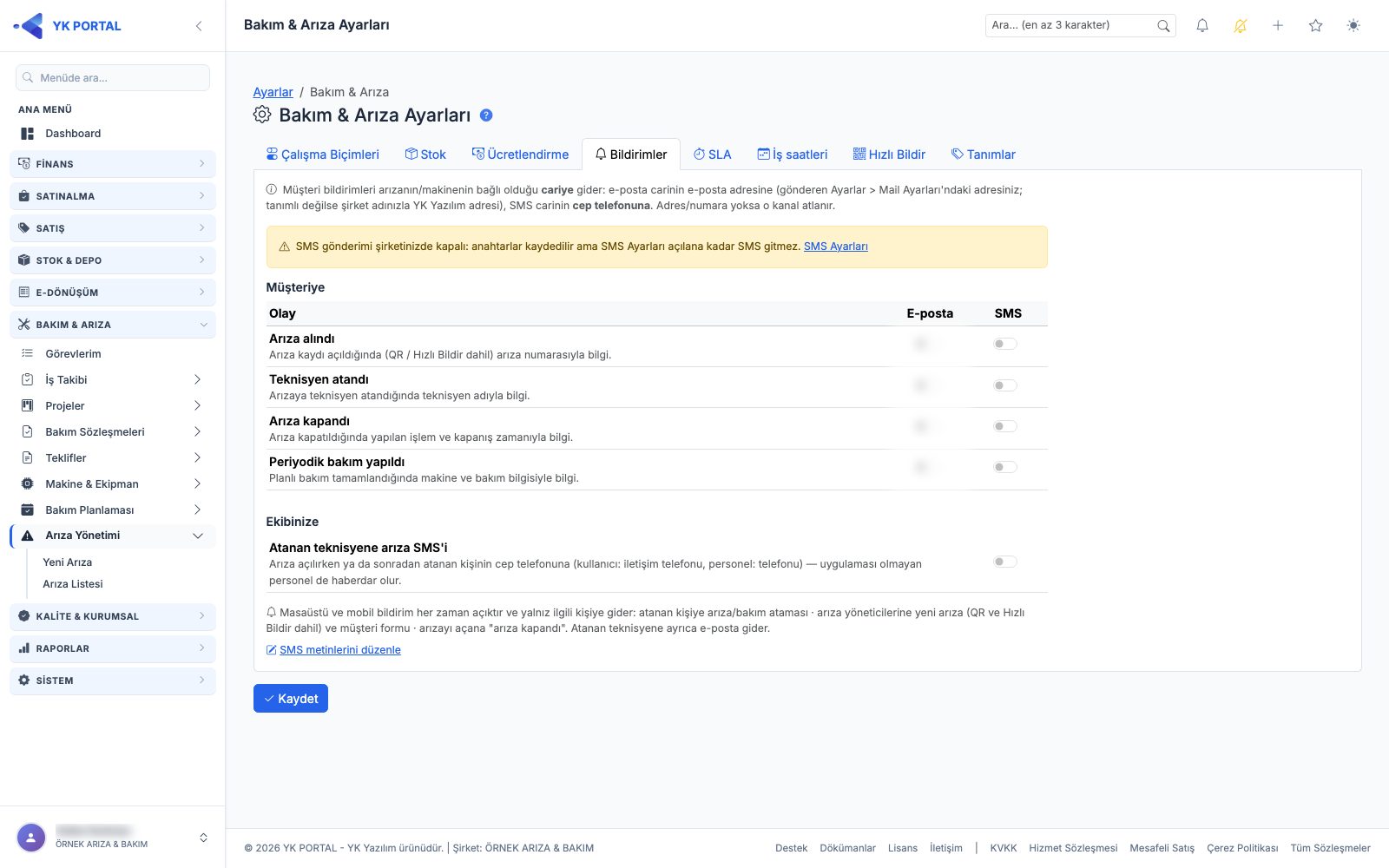Toggle SMS switch for Teknisyen atandı
The image size is (1389, 868).
1005,385
